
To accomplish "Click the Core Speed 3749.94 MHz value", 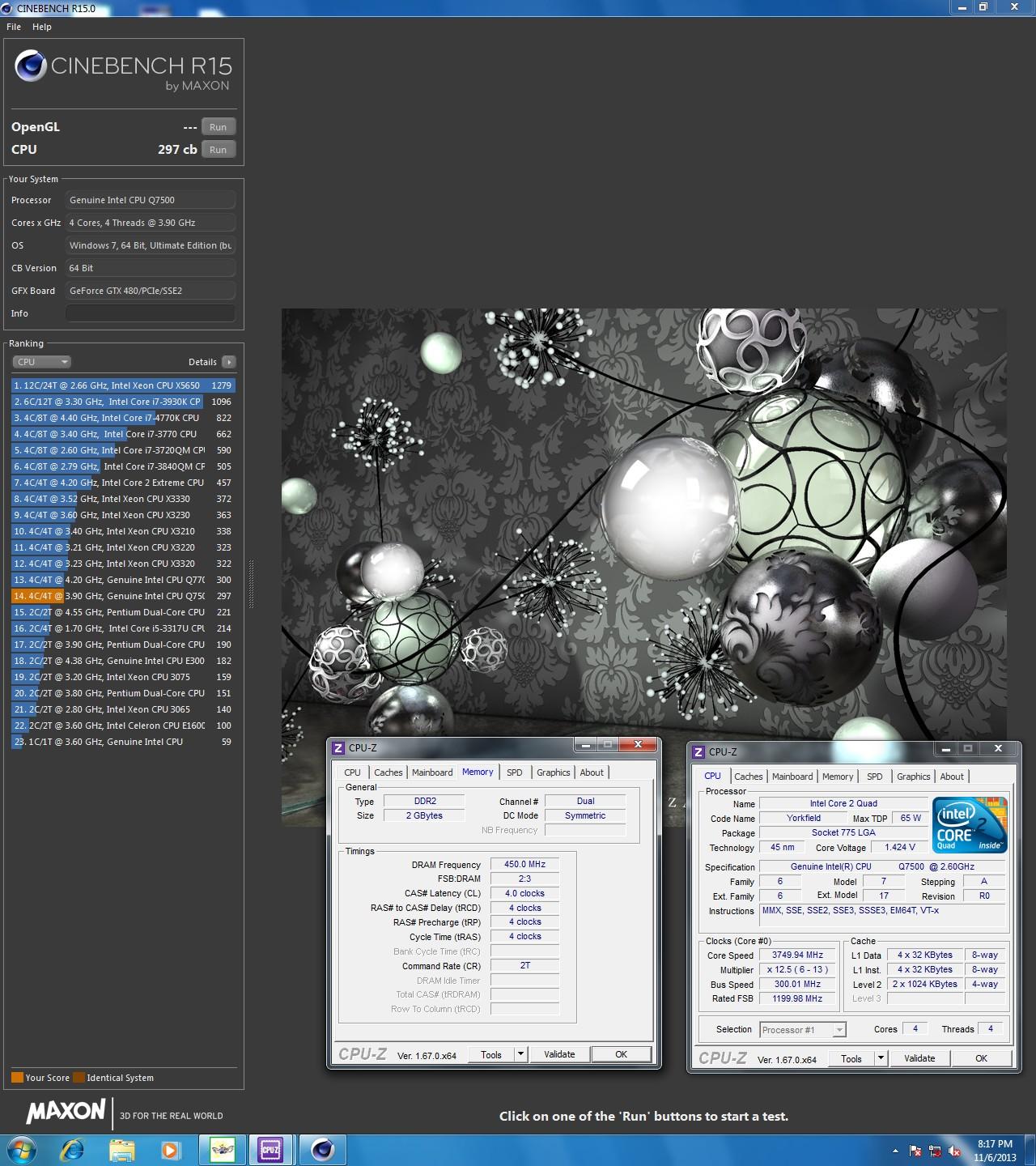I will tap(797, 955).
